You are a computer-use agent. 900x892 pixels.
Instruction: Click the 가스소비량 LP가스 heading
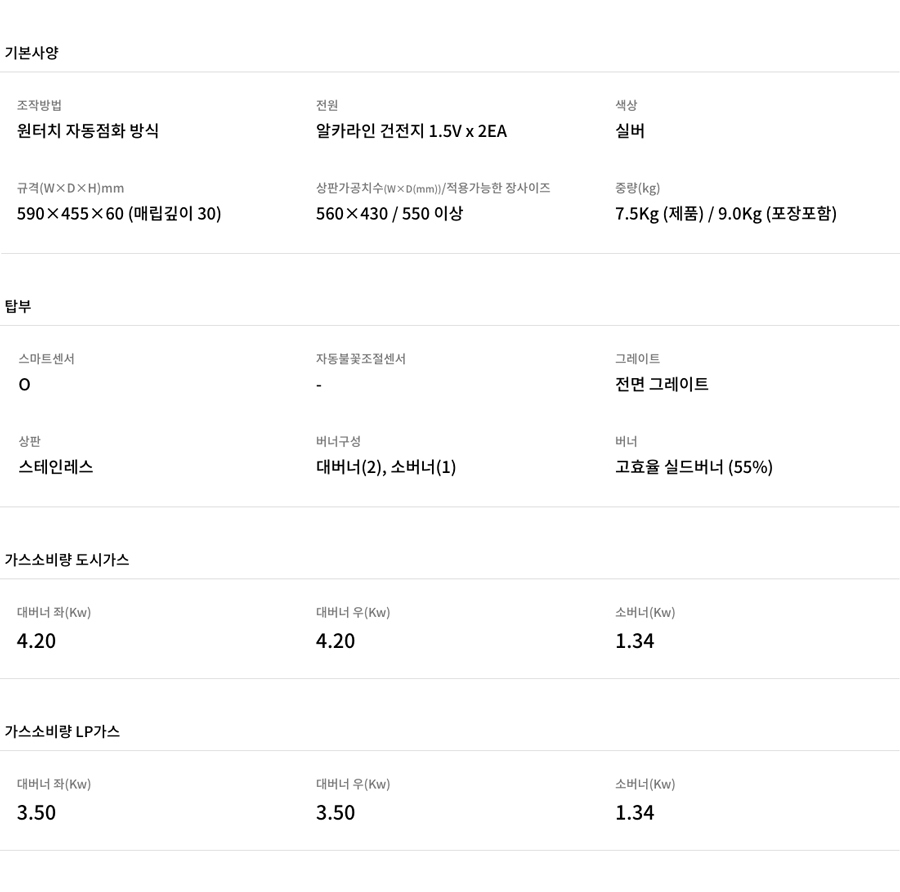(x=62, y=731)
